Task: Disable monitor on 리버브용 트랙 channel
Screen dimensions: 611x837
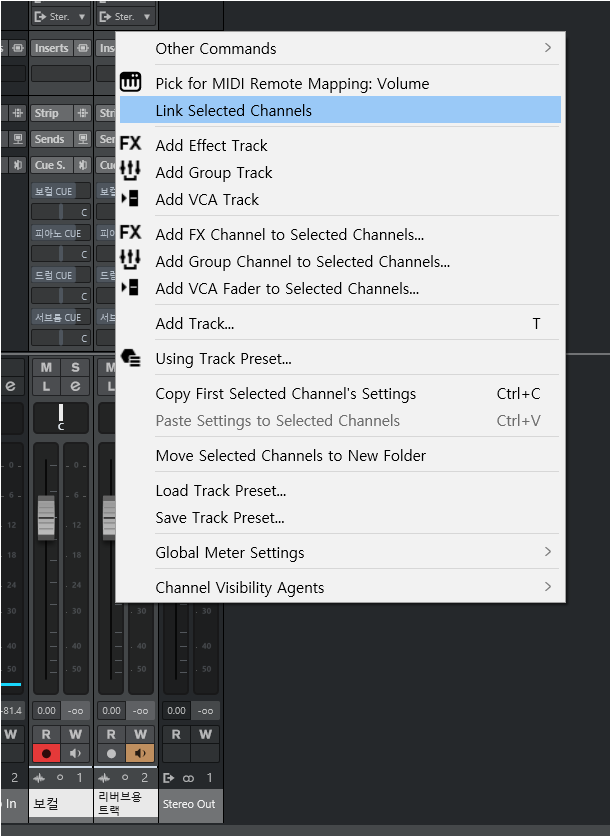Action: click(141, 754)
